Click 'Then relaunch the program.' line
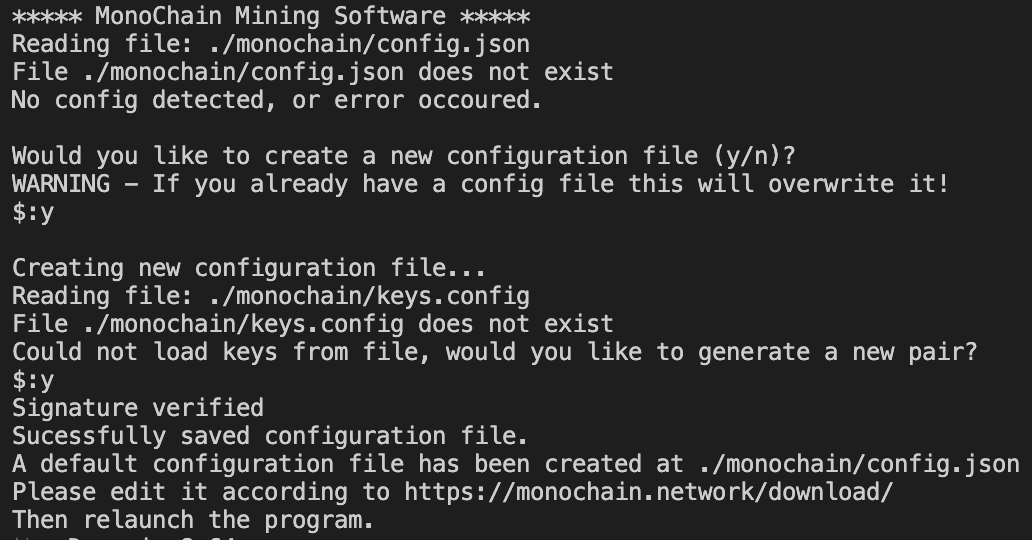The width and height of the screenshot is (1032, 540). pyautogui.click(x=194, y=520)
